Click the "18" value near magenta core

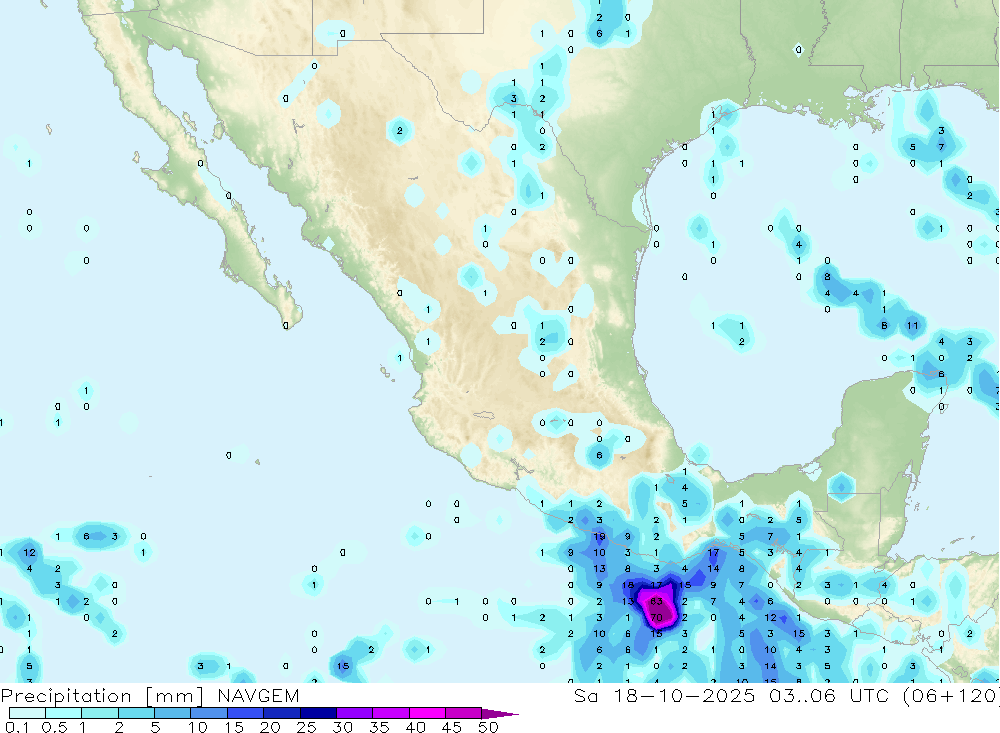pyautogui.click(x=628, y=585)
